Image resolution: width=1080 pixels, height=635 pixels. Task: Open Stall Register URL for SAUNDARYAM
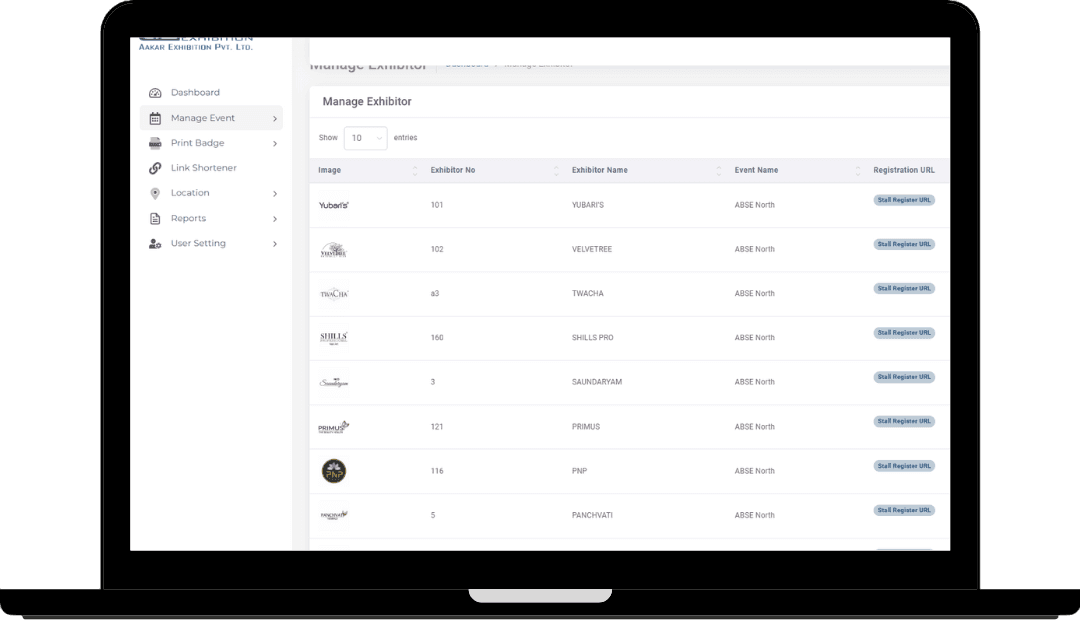pyautogui.click(x=904, y=377)
